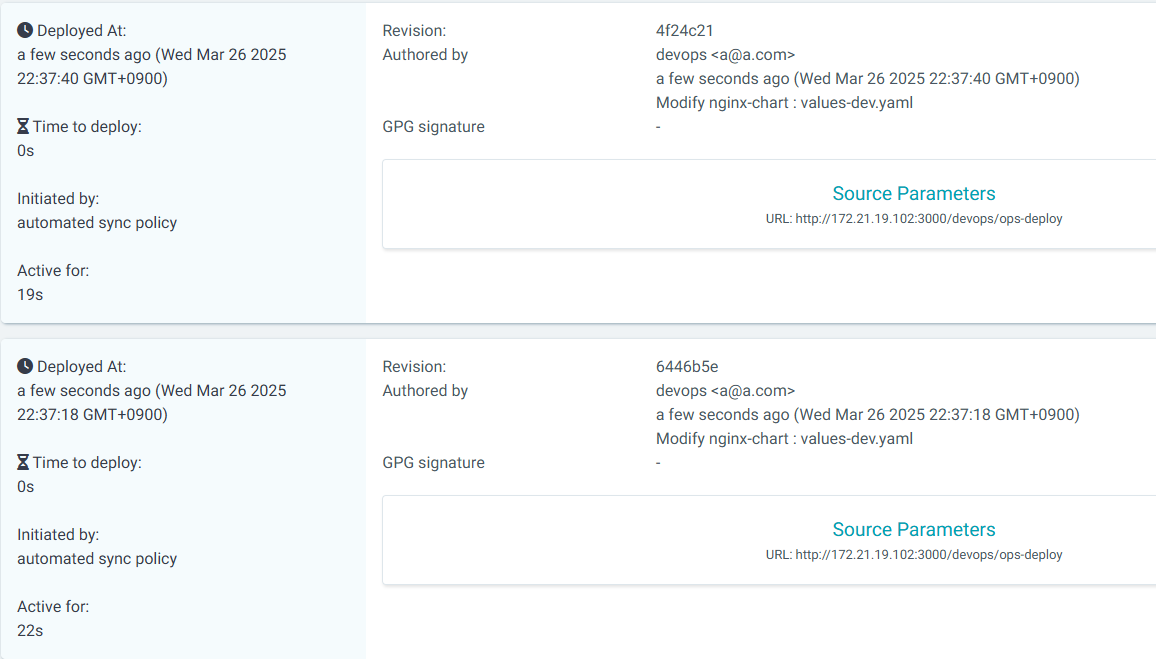Screen dimensions: 1156x659
Task: Click hourglass icon beside first Time to deploy
Action: pyautogui.click(x=23, y=127)
